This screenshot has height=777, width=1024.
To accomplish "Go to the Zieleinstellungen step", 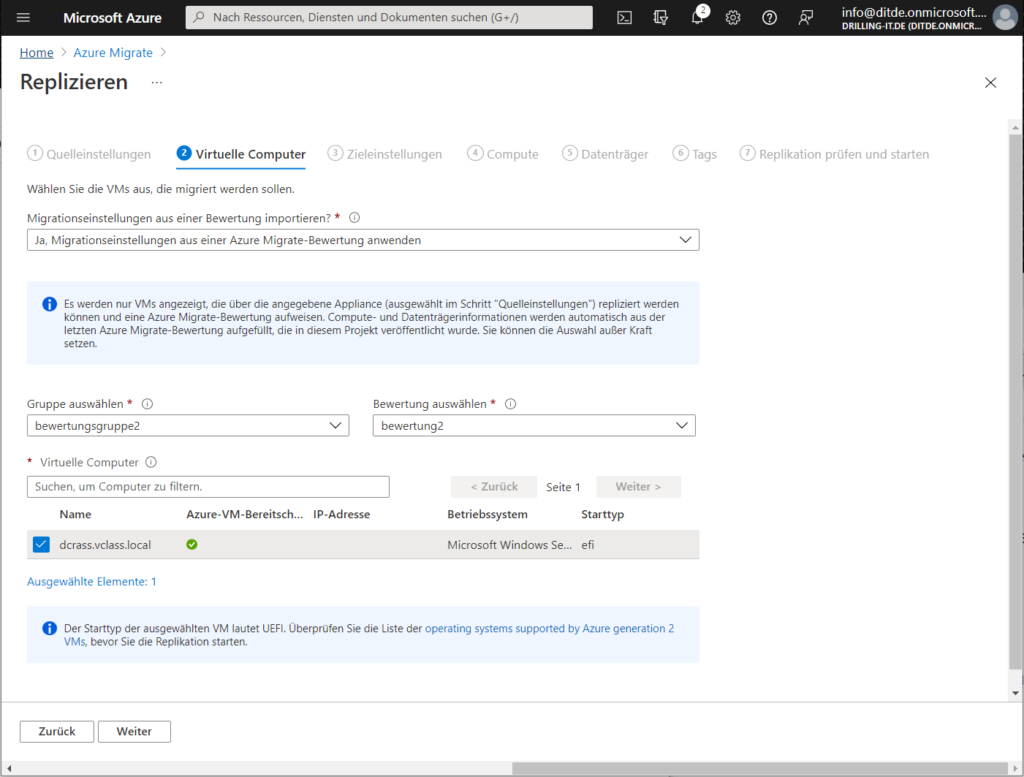I will [x=385, y=154].
